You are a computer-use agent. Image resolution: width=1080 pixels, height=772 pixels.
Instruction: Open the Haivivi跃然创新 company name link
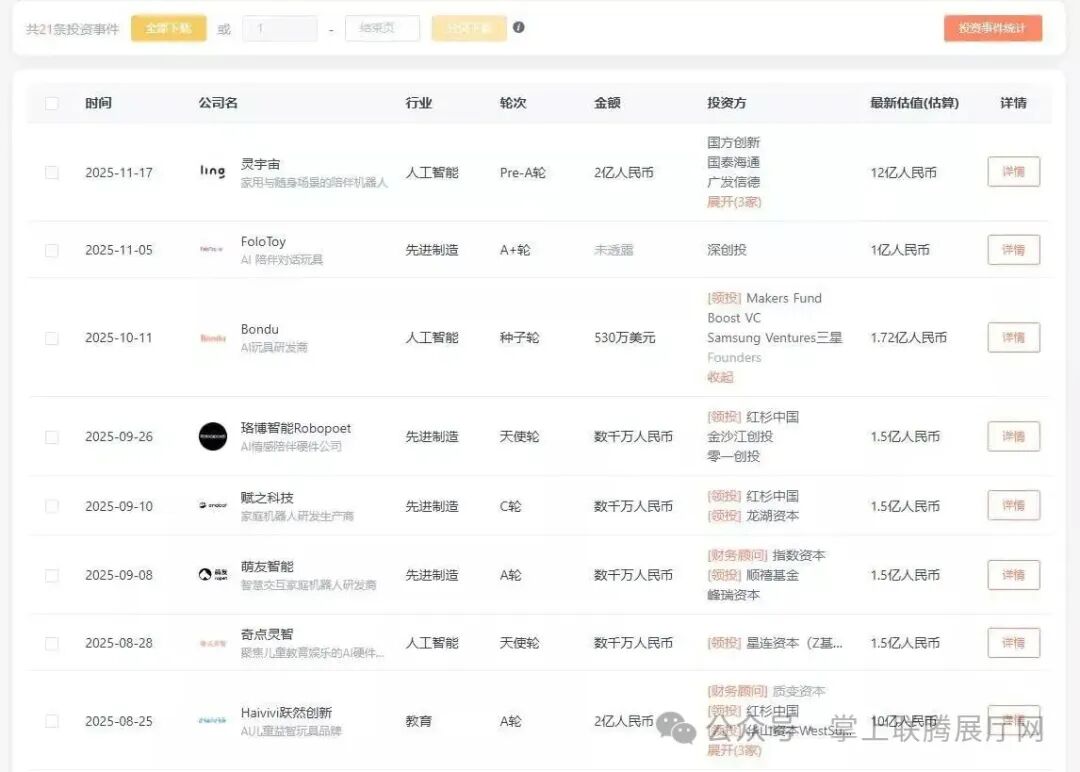287,713
